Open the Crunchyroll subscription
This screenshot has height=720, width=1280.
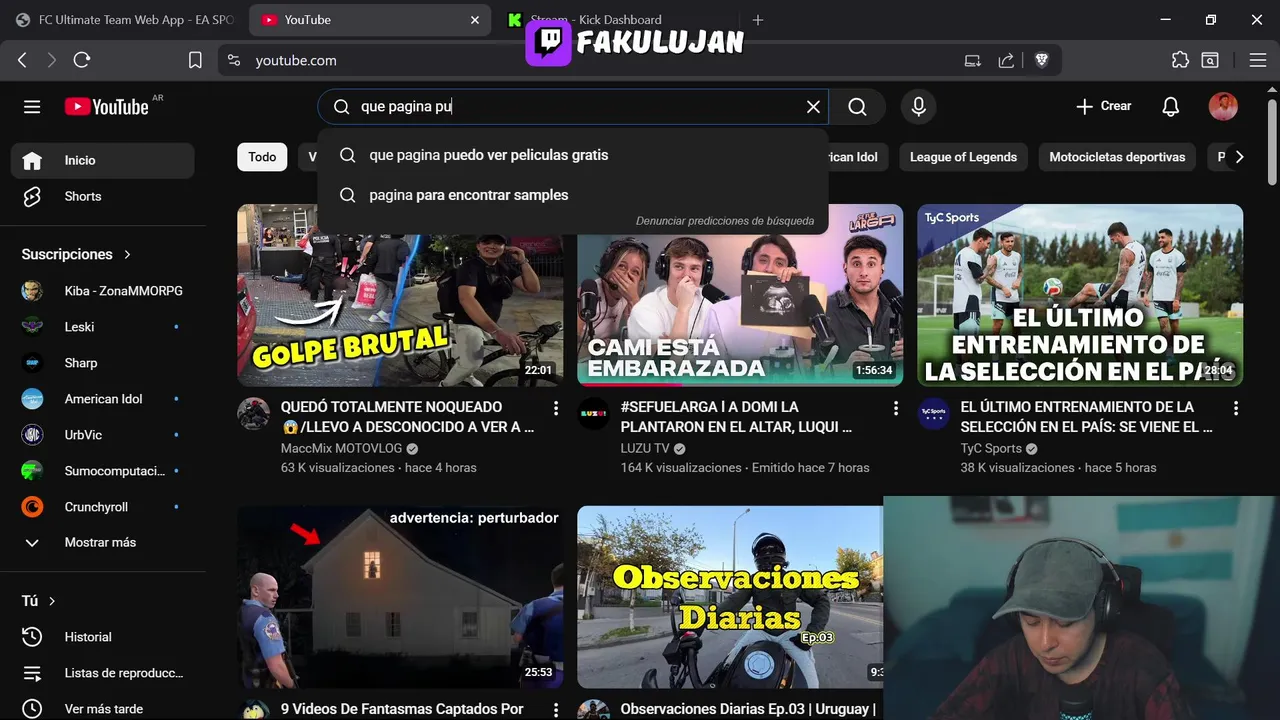pyautogui.click(x=102, y=507)
